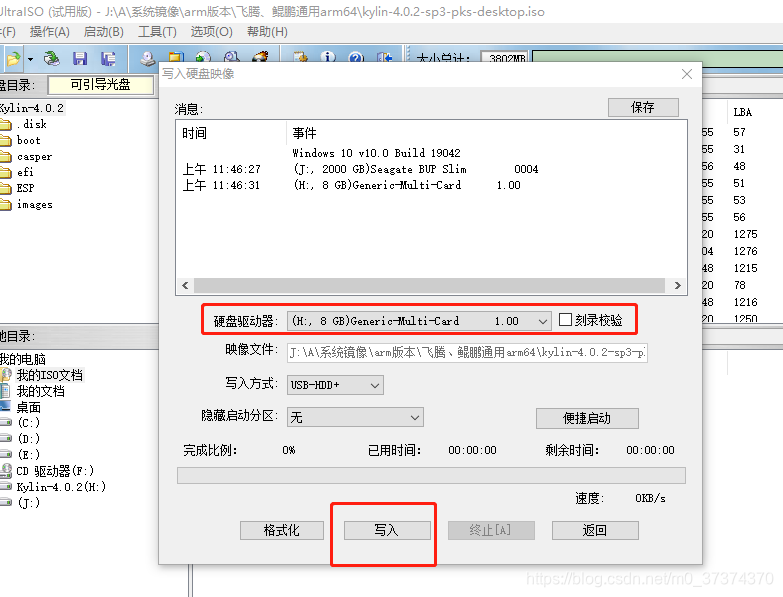Screen dimensions: 783x597
Task: Click the 返回 button
Action: (595, 530)
